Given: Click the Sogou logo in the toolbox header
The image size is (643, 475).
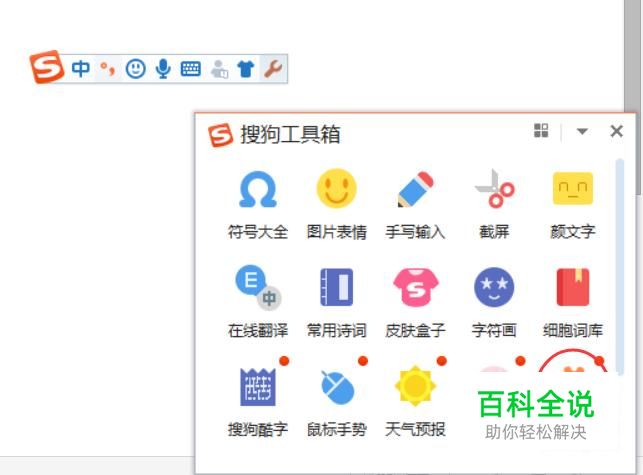Looking at the screenshot, I should (x=221, y=135).
